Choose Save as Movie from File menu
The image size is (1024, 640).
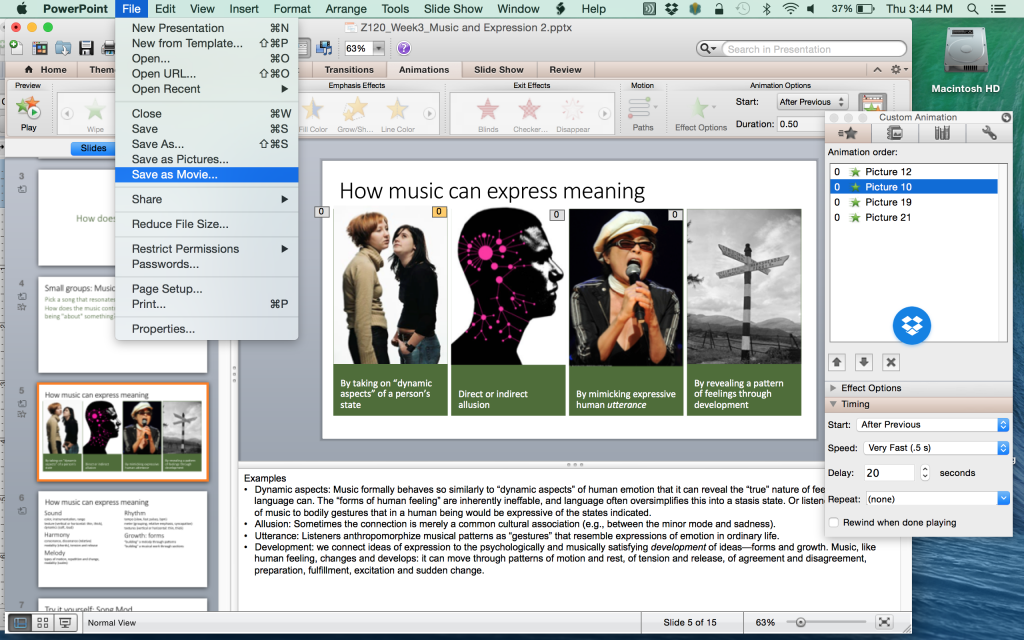206,174
